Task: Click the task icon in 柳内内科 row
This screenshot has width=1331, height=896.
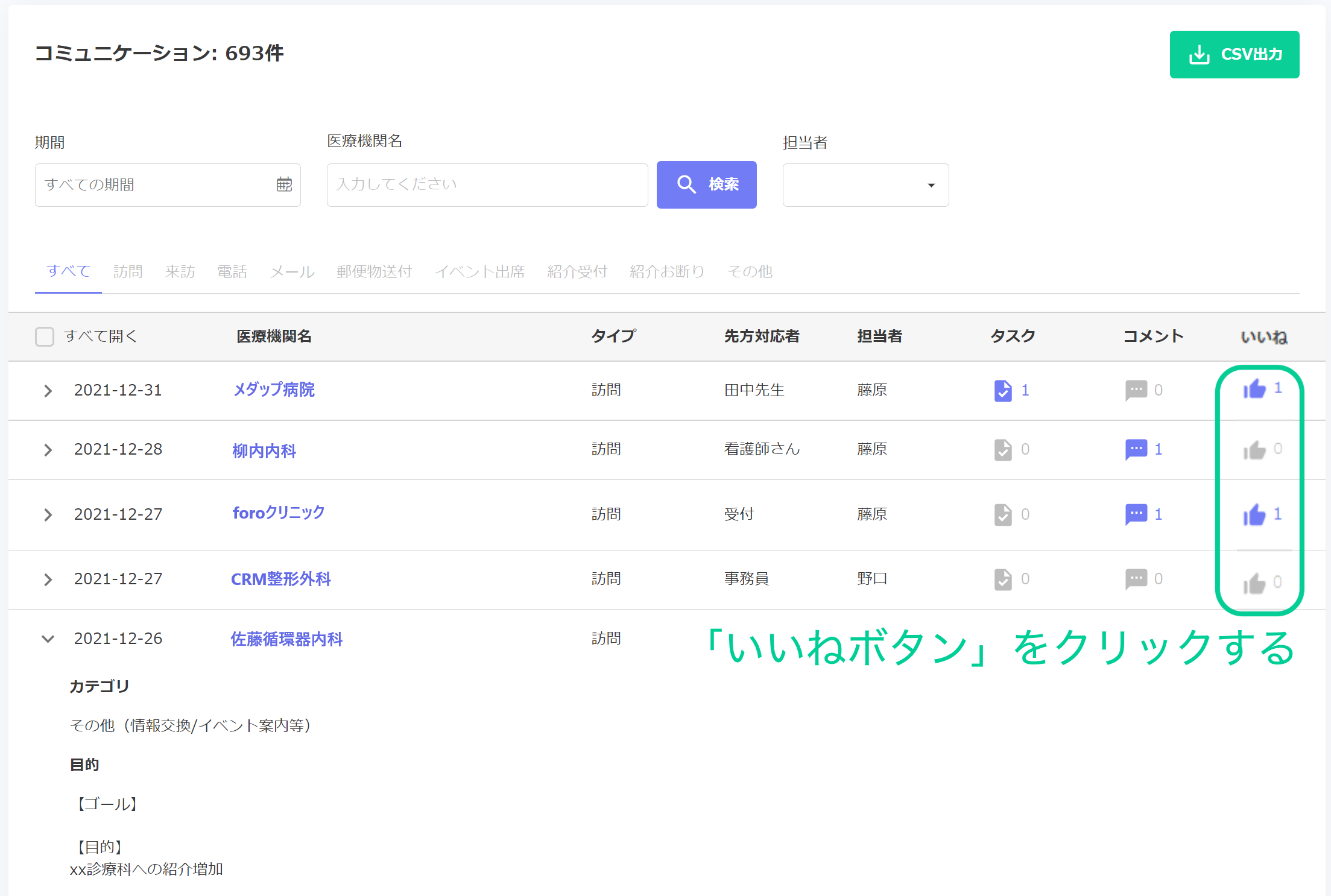Action: point(1003,450)
